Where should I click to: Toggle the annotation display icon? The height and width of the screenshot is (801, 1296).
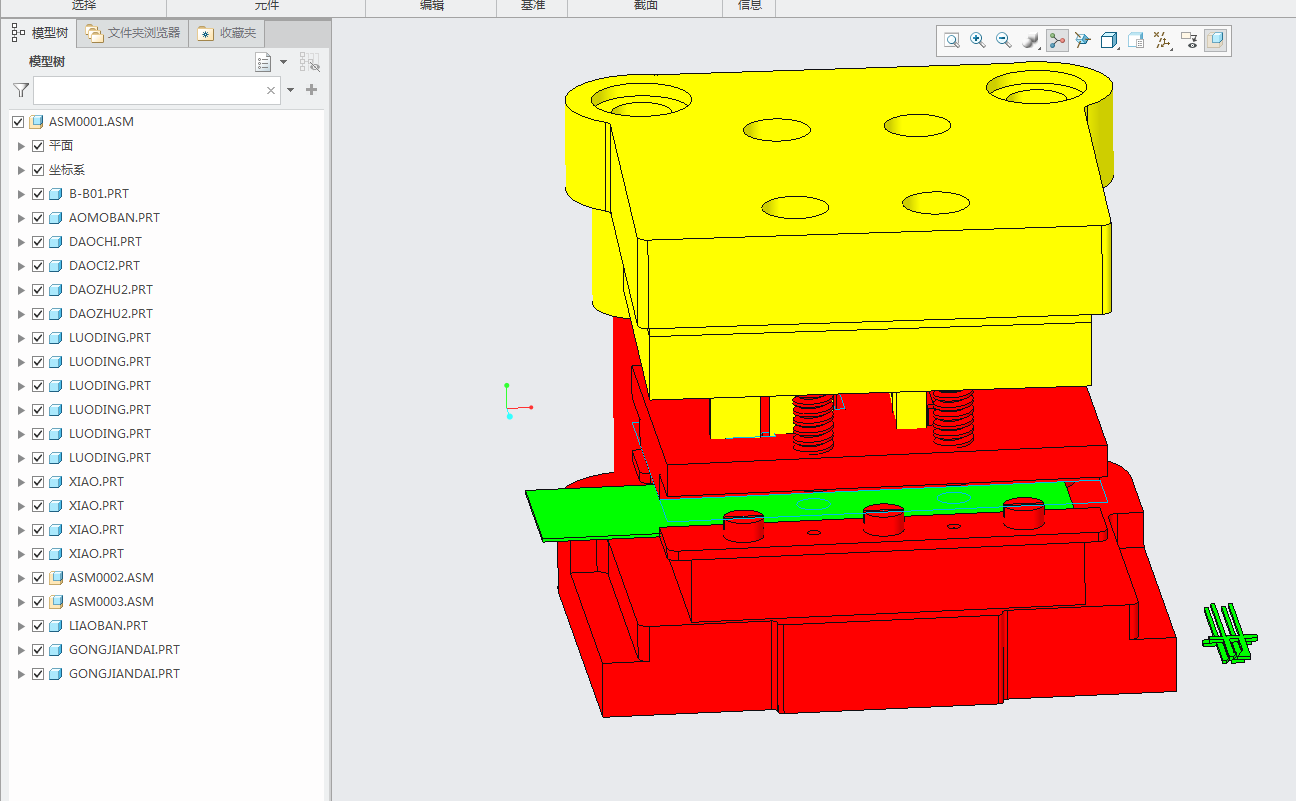coord(1189,40)
